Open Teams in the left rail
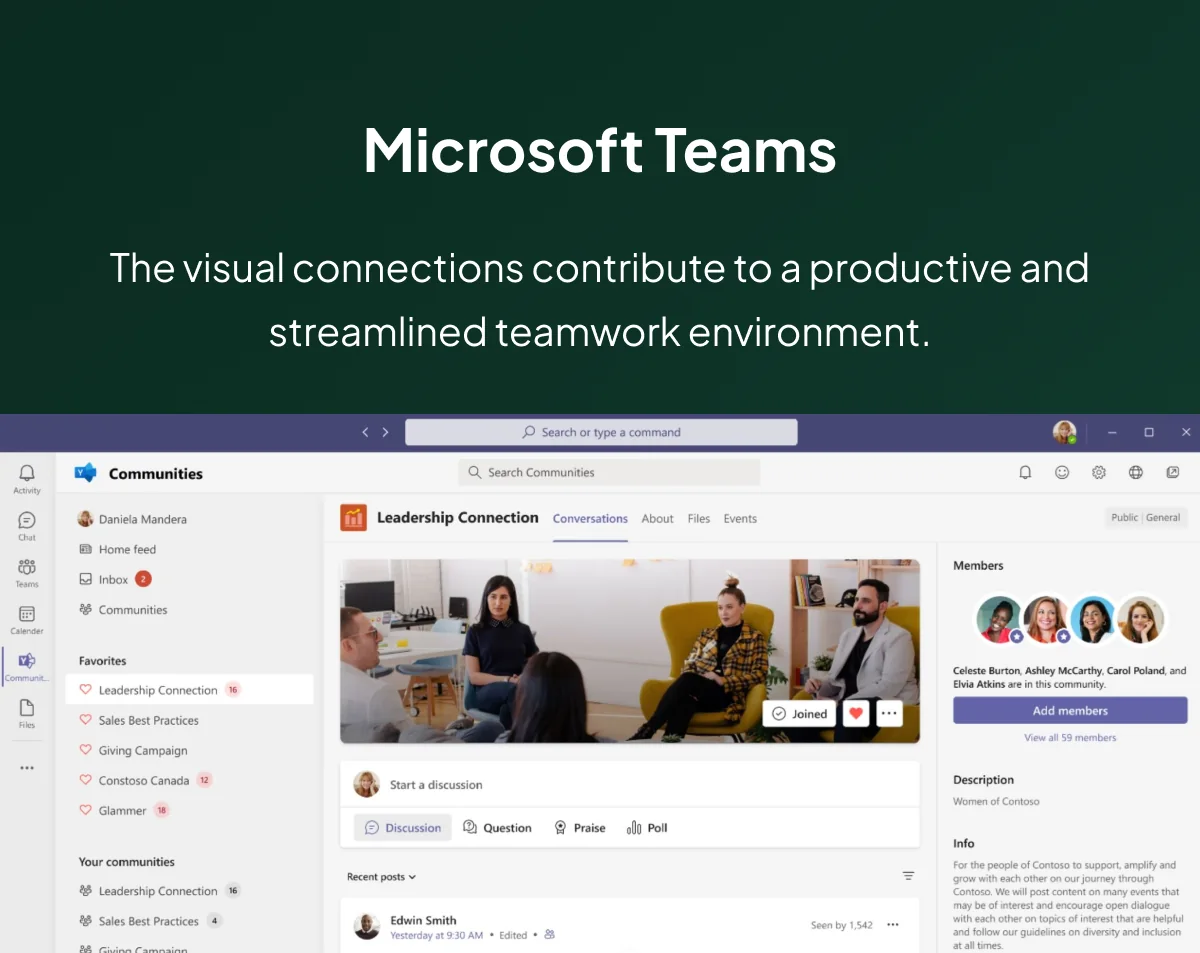This screenshot has height=953, width=1200. [x=27, y=572]
